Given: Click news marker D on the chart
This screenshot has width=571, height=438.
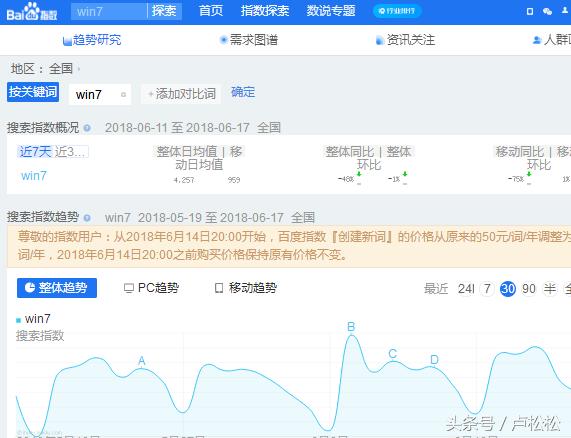Looking at the screenshot, I should click(x=434, y=360).
